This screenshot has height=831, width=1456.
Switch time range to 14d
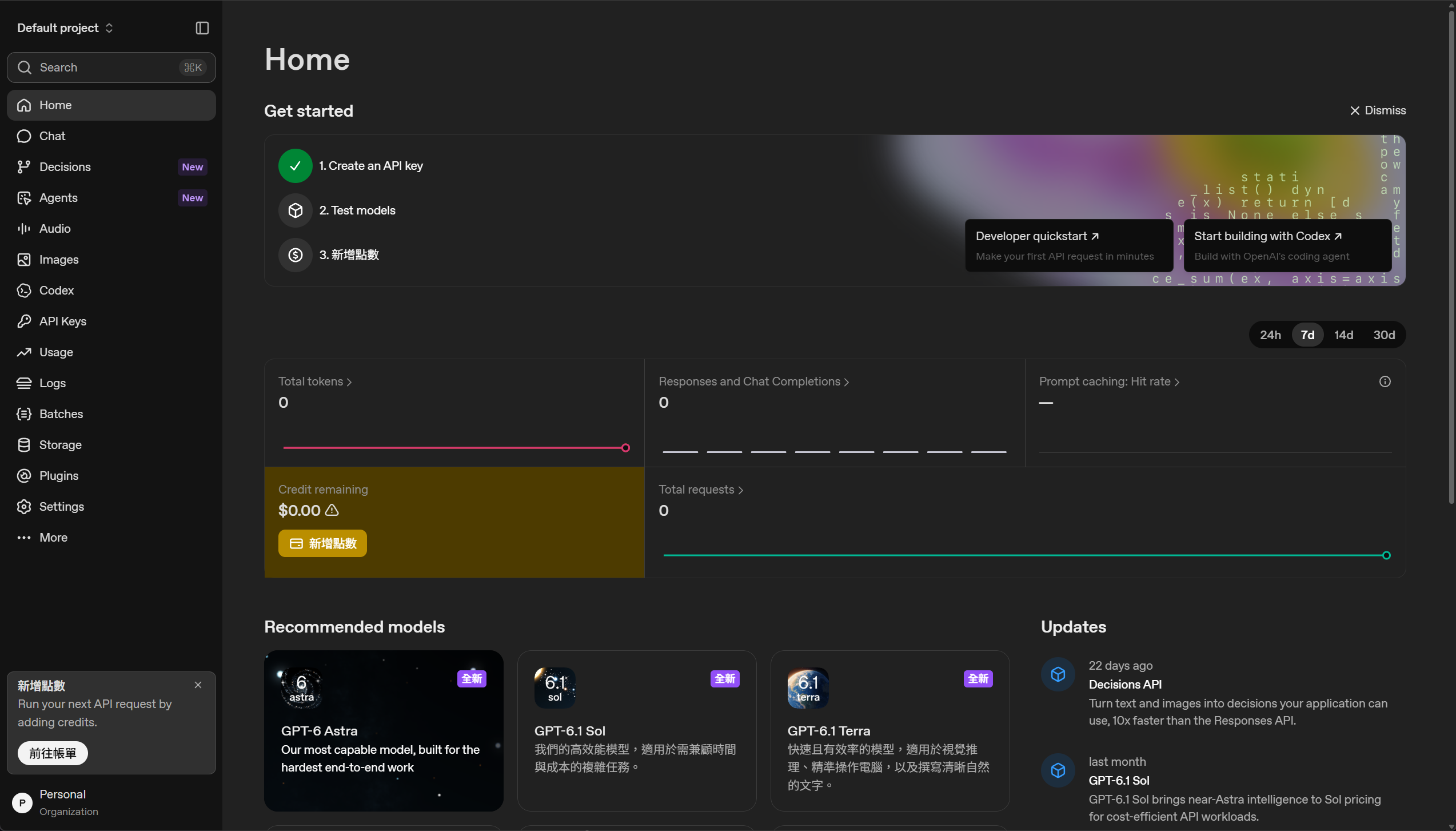1343,335
